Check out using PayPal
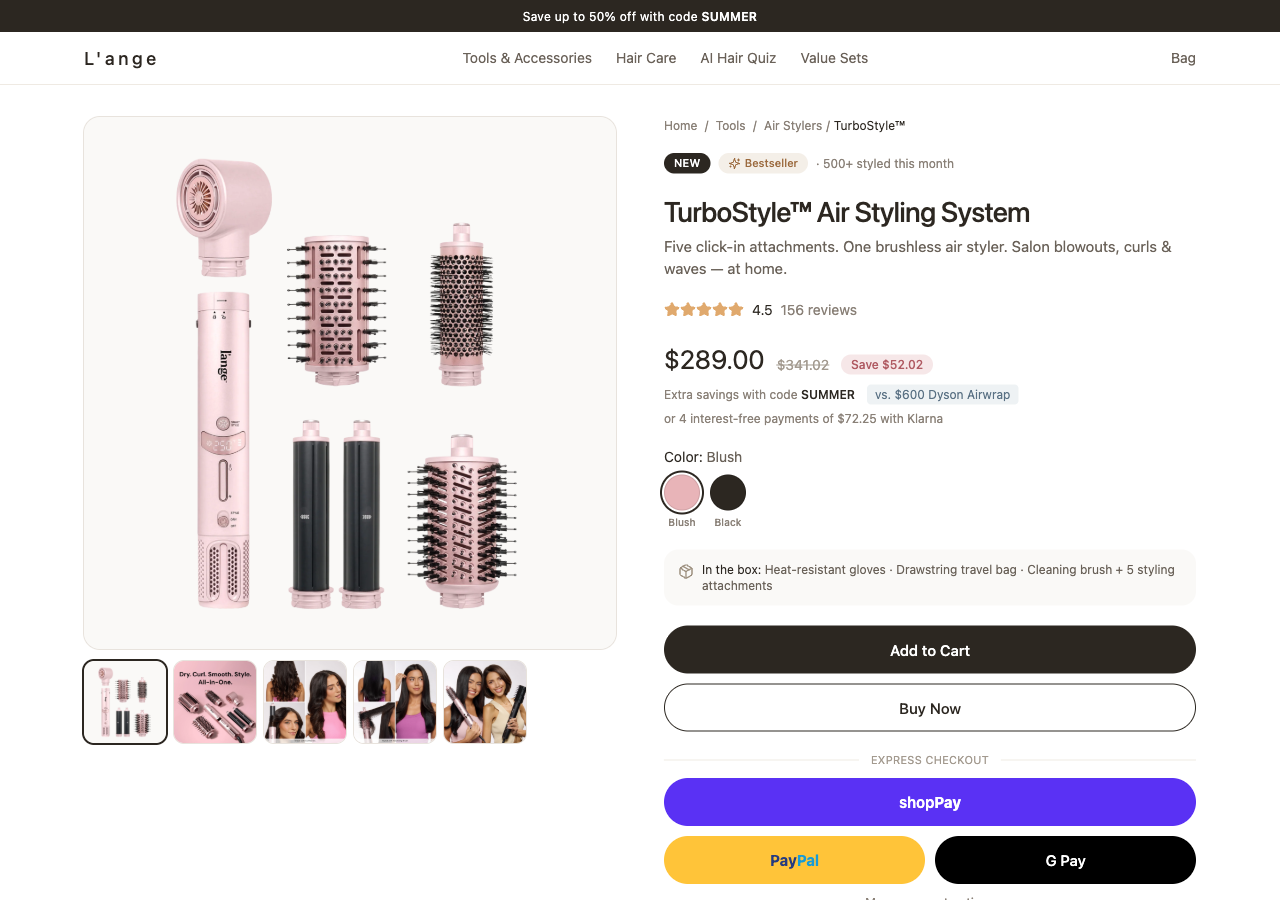This screenshot has height=900, width=1280. (x=794, y=860)
